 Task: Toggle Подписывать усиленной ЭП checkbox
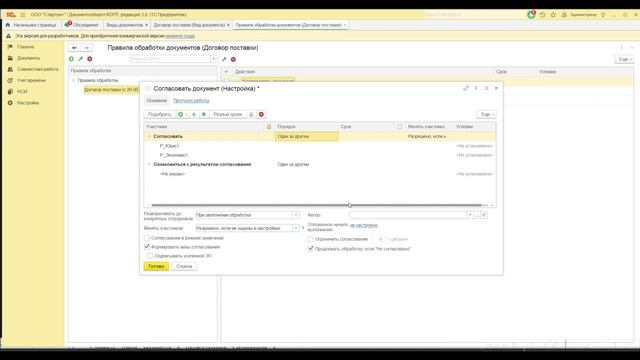point(150,256)
